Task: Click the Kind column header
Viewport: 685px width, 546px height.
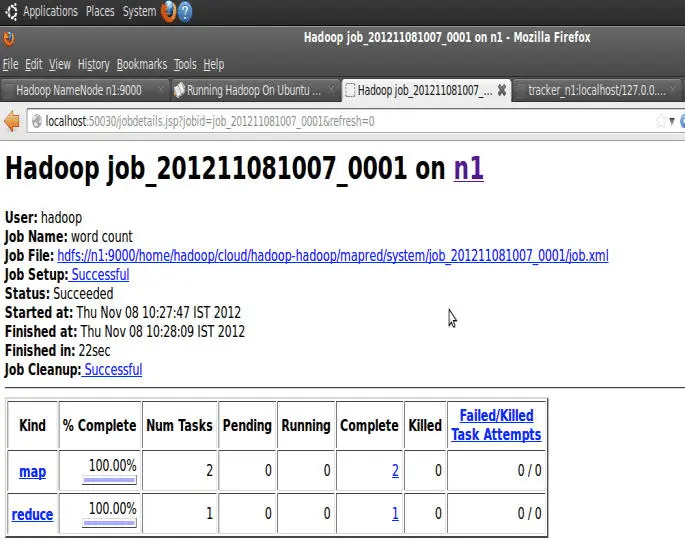Action: click(32, 425)
